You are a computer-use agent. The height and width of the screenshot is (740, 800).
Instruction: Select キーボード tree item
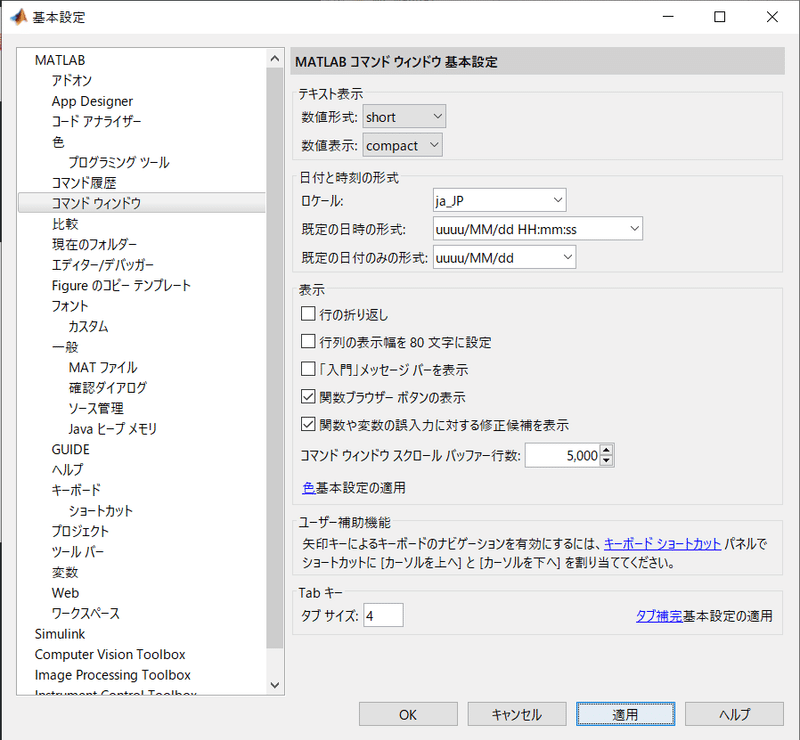point(76,490)
